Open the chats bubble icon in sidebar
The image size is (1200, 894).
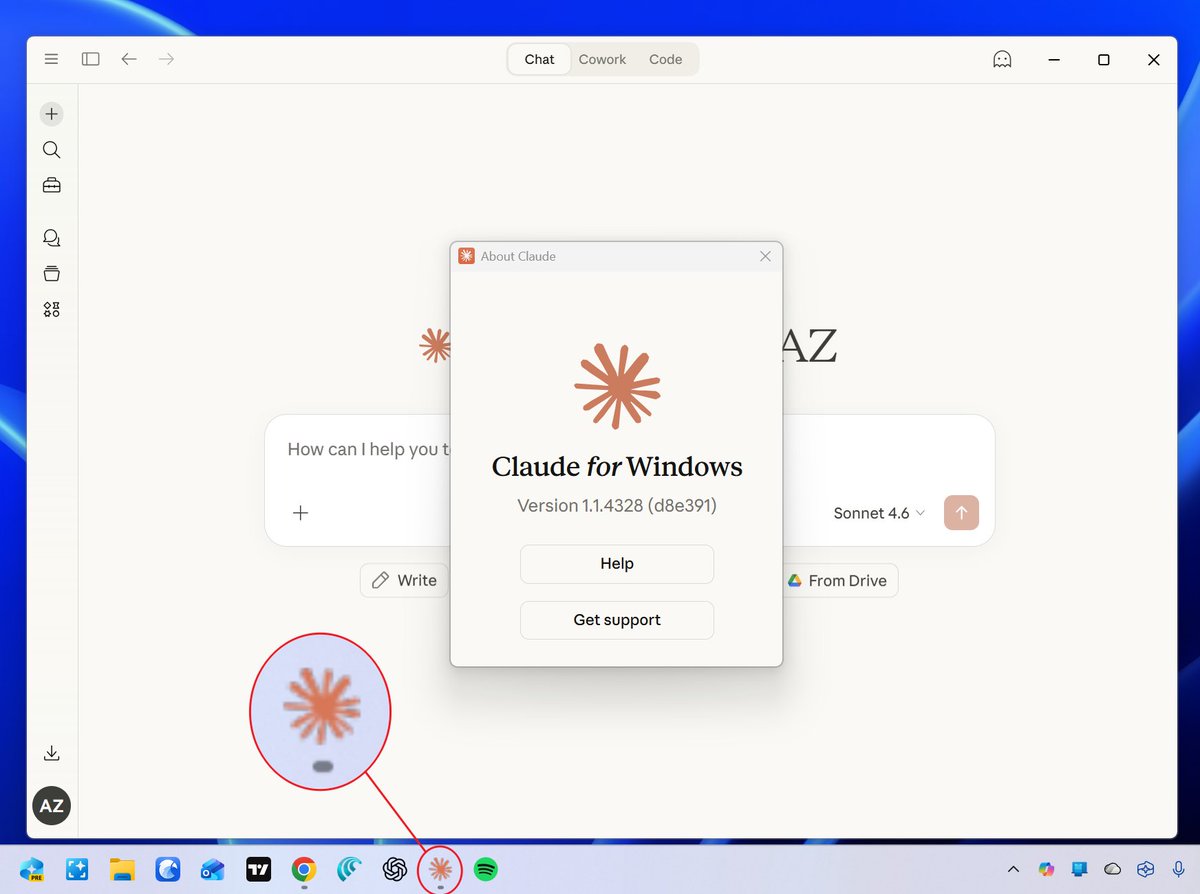pos(52,238)
